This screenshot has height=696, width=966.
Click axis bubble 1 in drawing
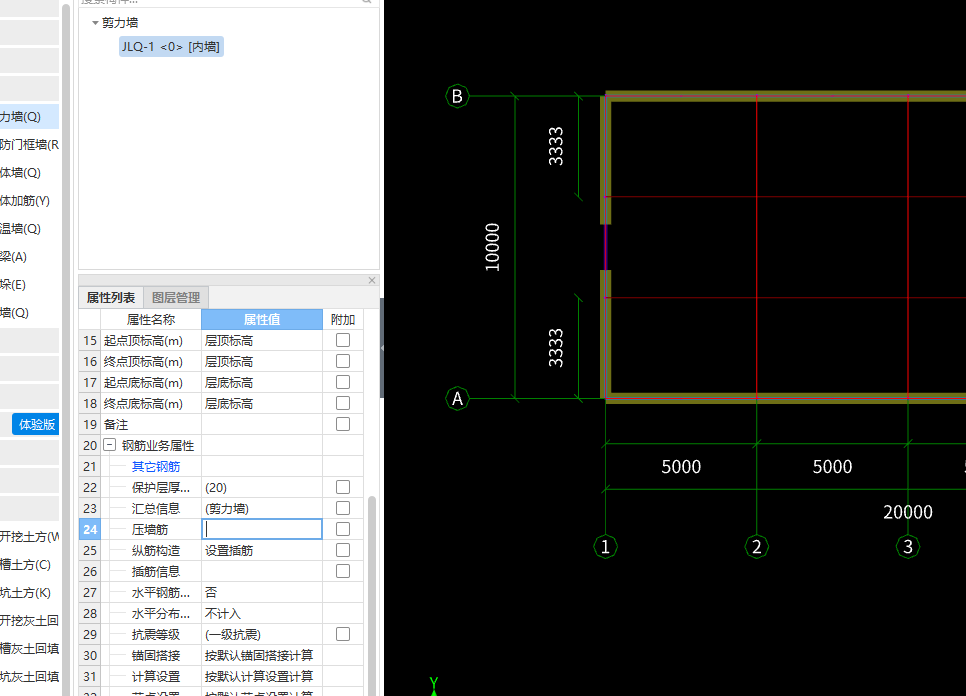click(606, 546)
